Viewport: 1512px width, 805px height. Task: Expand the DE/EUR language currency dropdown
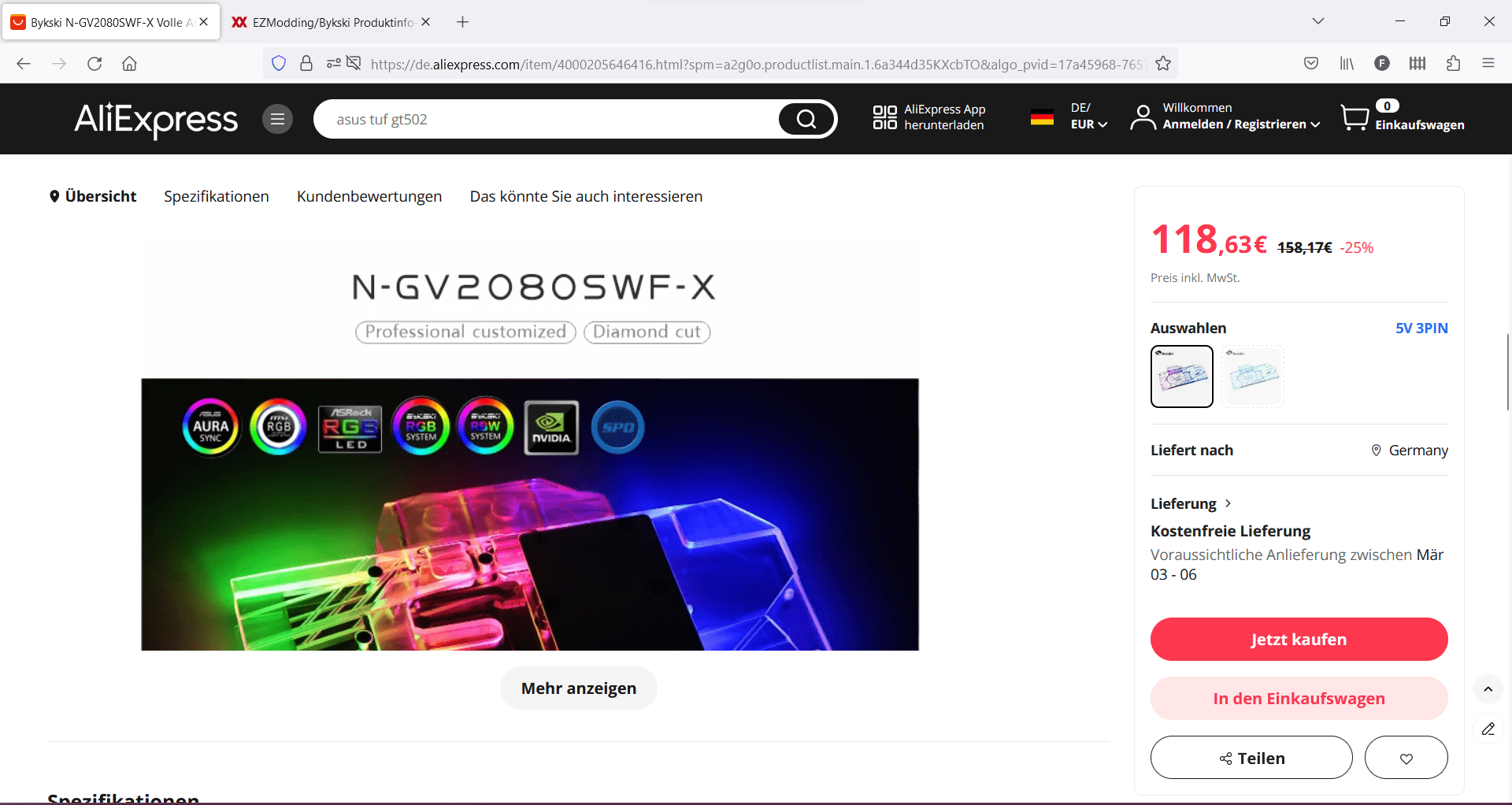click(1089, 116)
